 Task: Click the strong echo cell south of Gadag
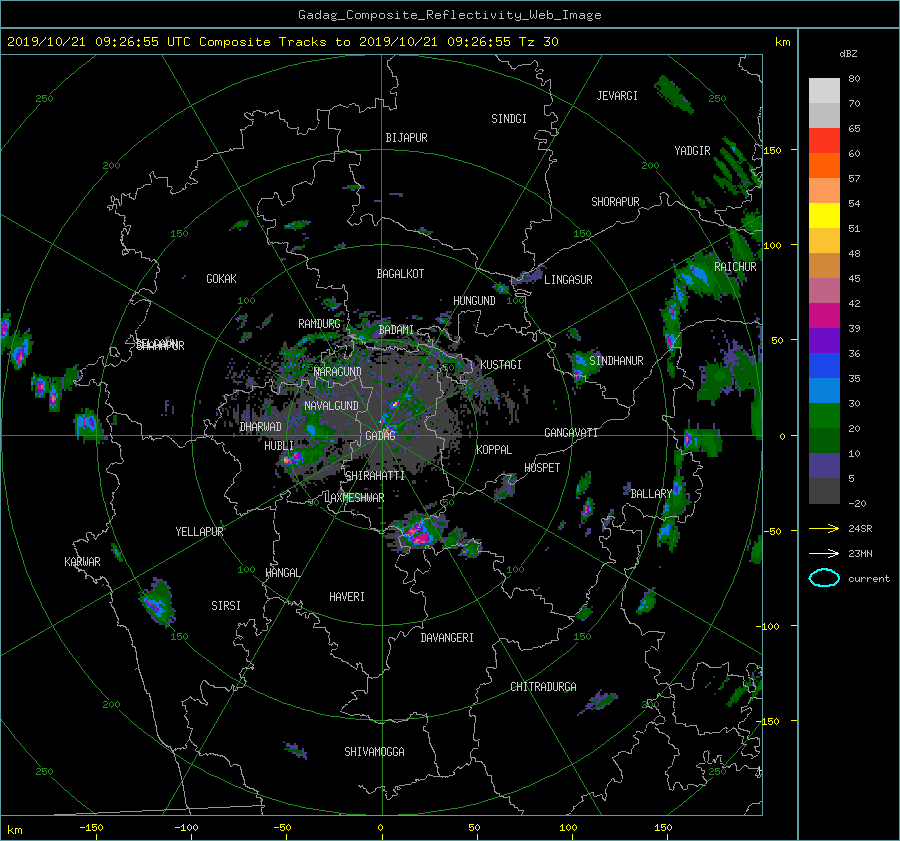(419, 534)
